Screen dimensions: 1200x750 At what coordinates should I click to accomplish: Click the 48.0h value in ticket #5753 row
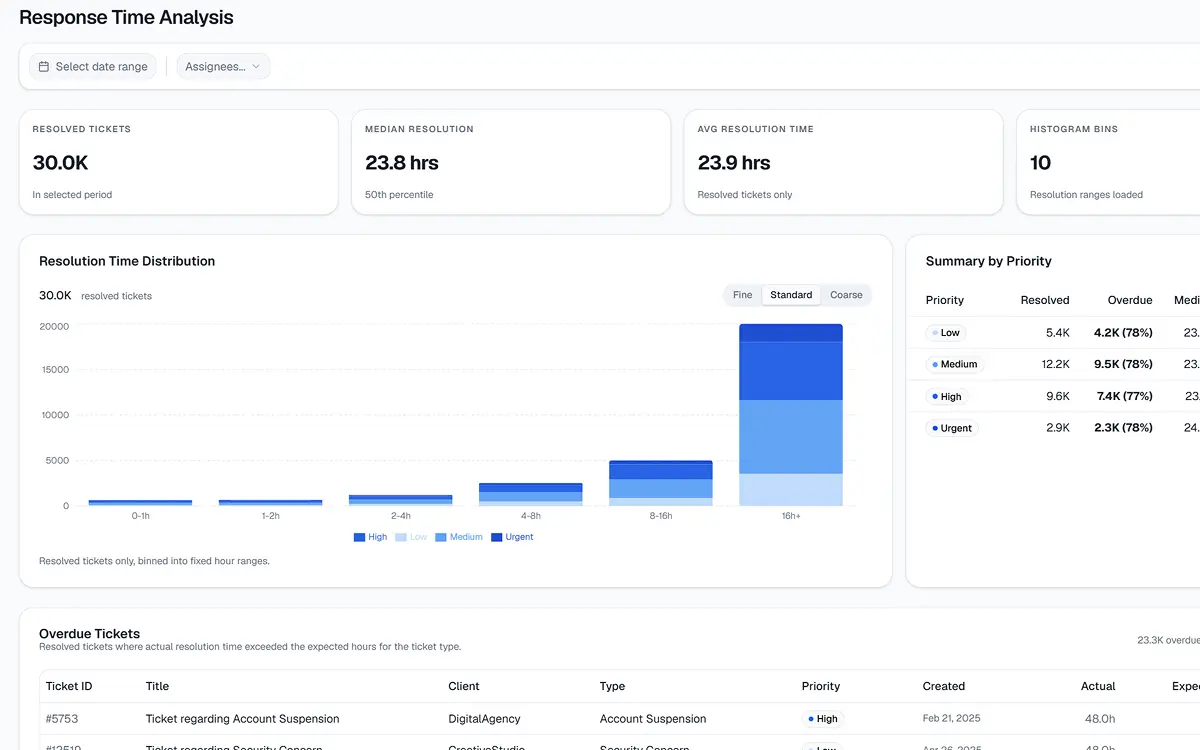[x=1100, y=719]
